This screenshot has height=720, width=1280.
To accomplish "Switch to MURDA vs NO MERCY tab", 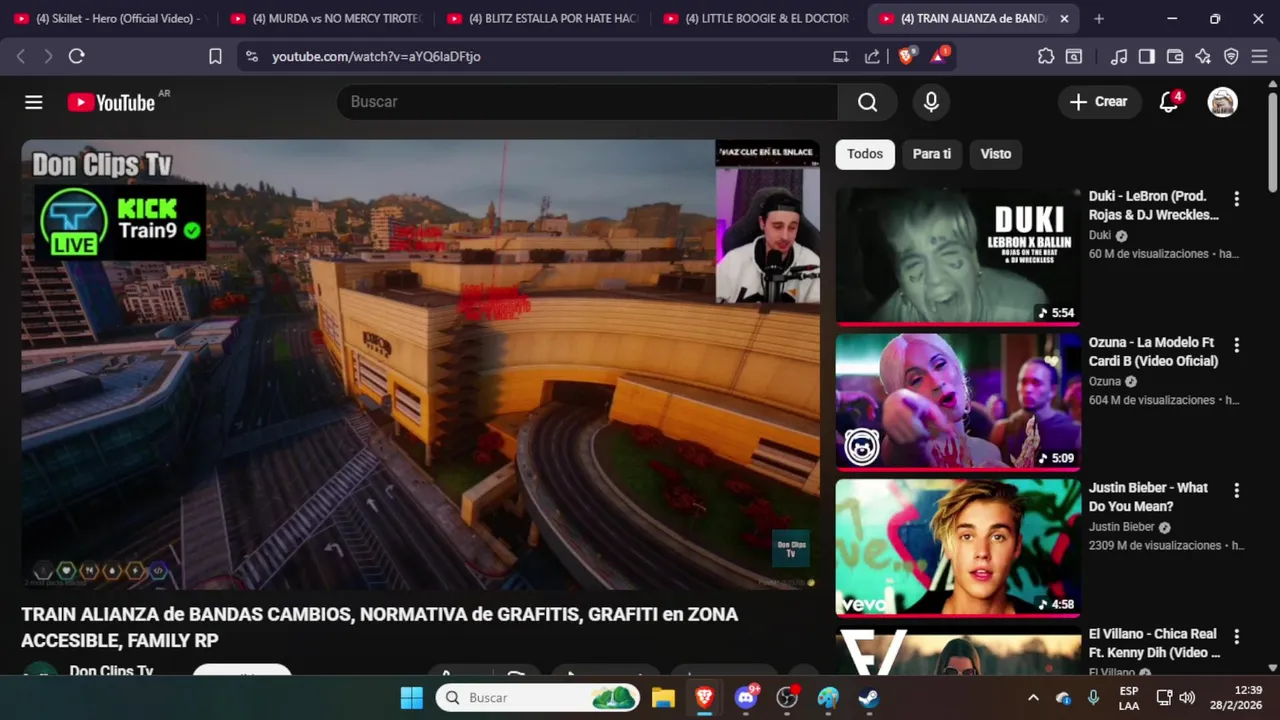I will [x=326, y=19].
